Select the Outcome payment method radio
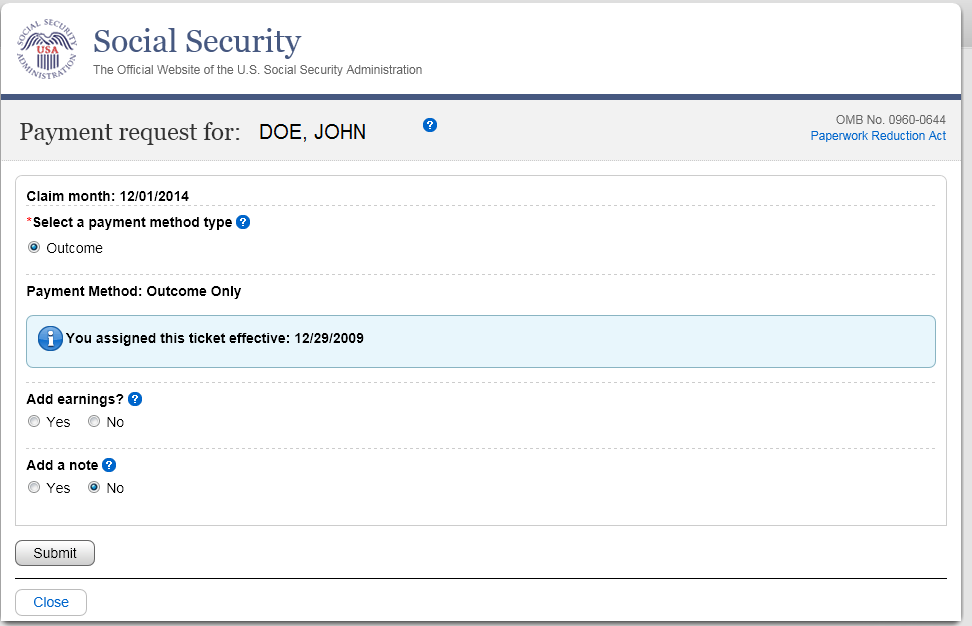This screenshot has height=626, width=972. [x=34, y=248]
